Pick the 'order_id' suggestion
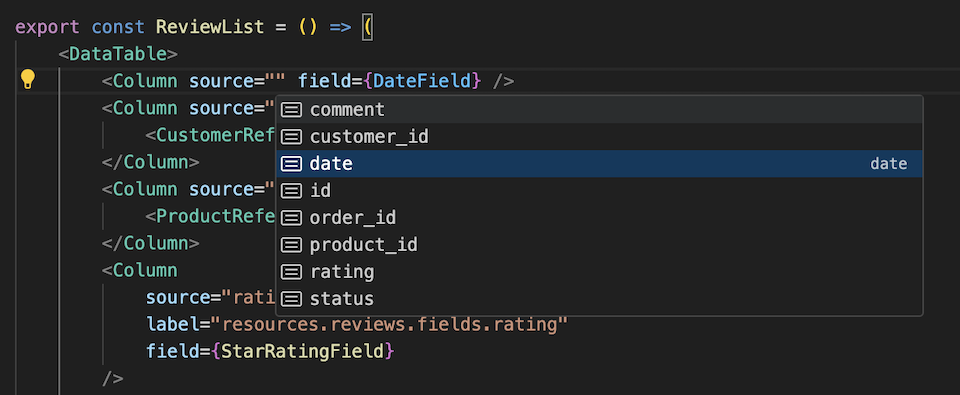Screen dimensions: 960x395 tap(599, 217)
